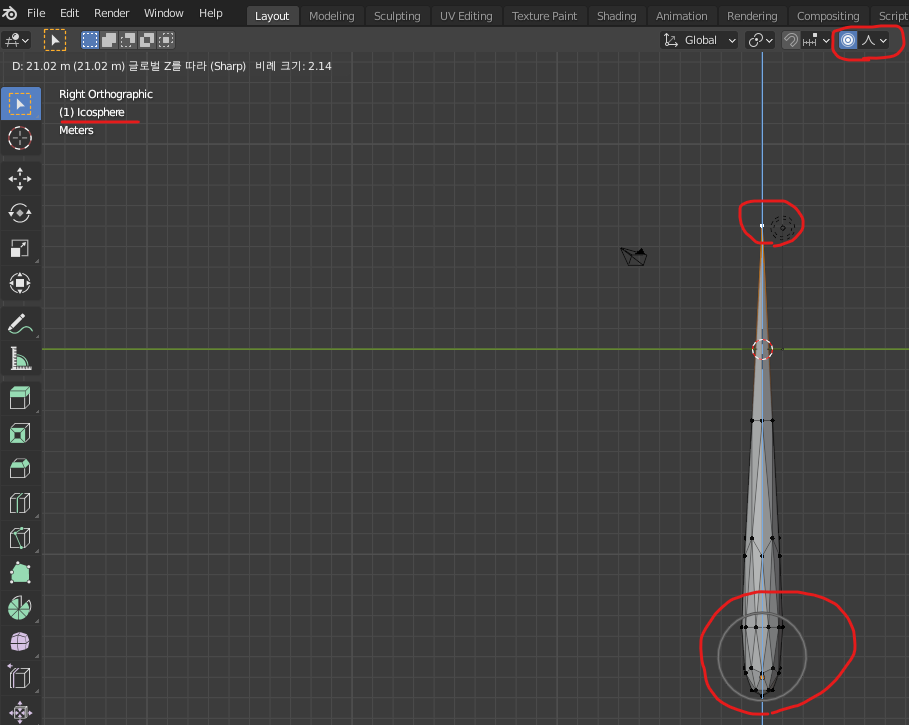Click the camera object in the viewport
Screen dimensions: 909x725
click(634, 256)
